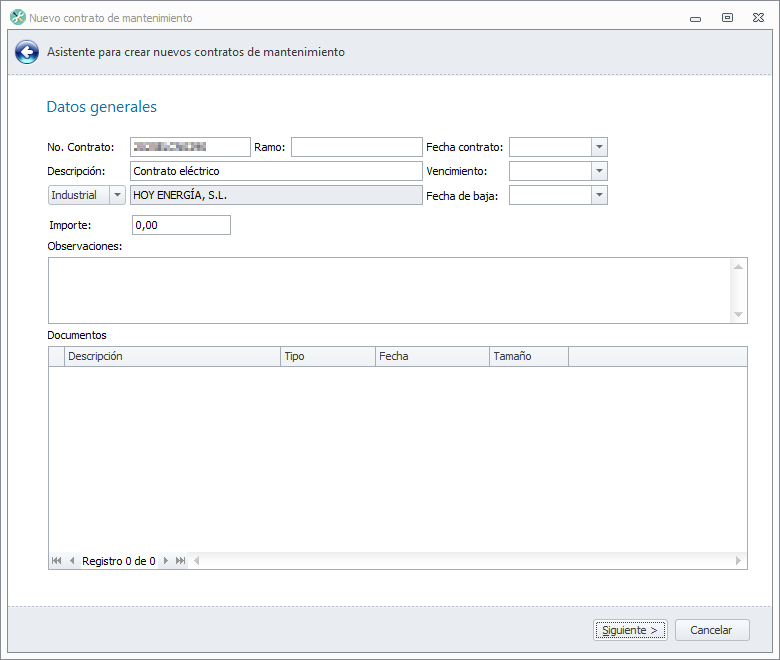The height and width of the screenshot is (660, 780).
Task: Click the Cancelar button
Action: 712,630
